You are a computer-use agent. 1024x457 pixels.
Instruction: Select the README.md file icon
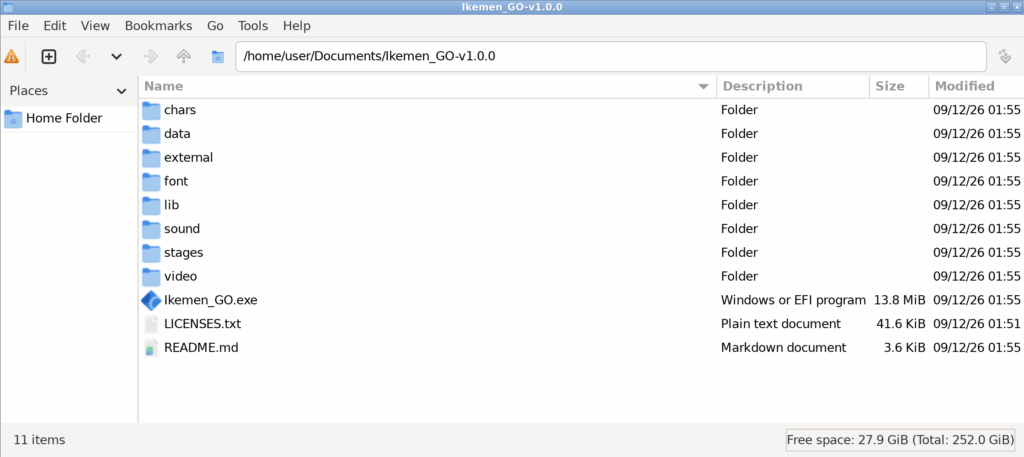pyautogui.click(x=151, y=348)
